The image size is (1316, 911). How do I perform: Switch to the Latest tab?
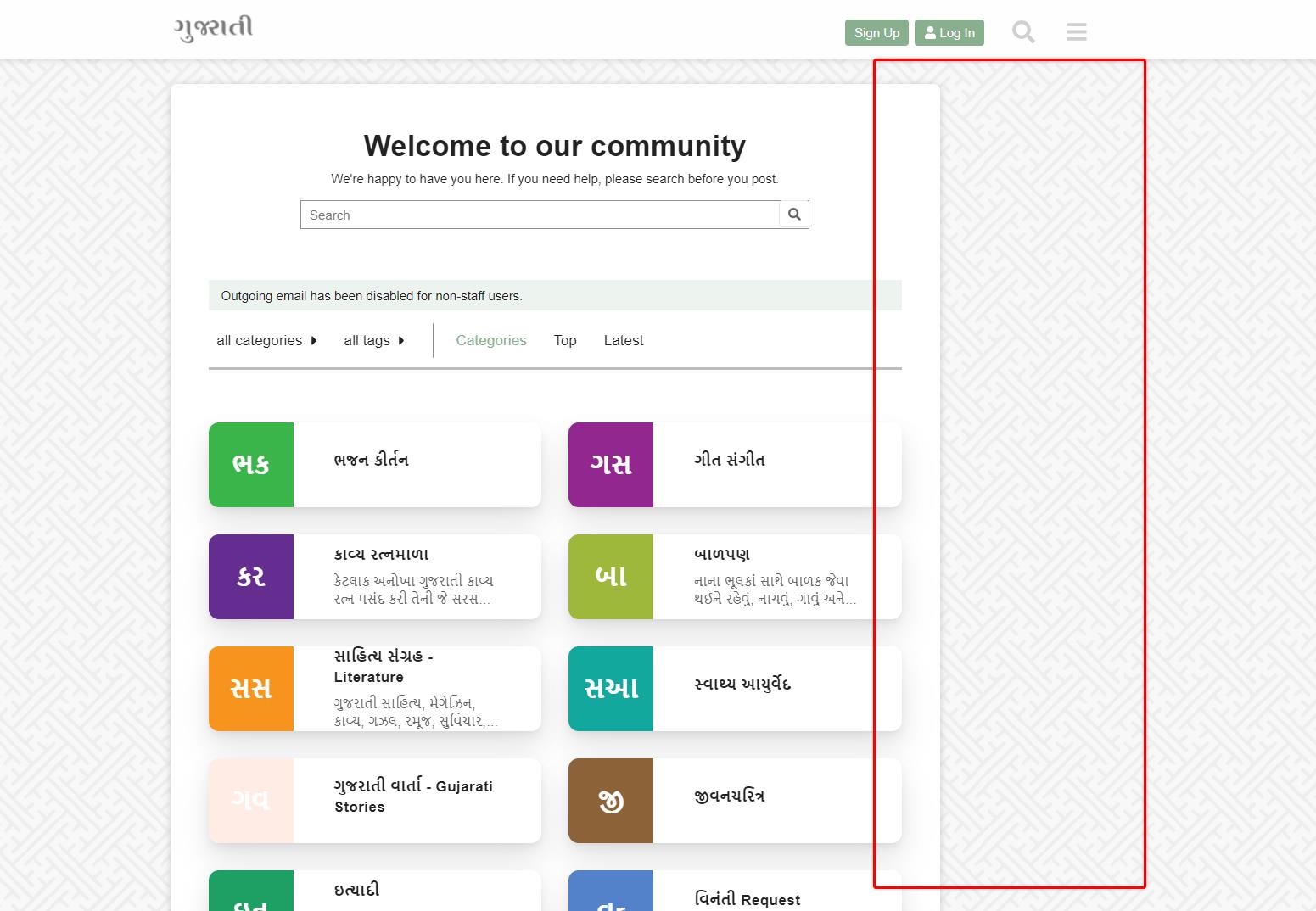coord(624,340)
